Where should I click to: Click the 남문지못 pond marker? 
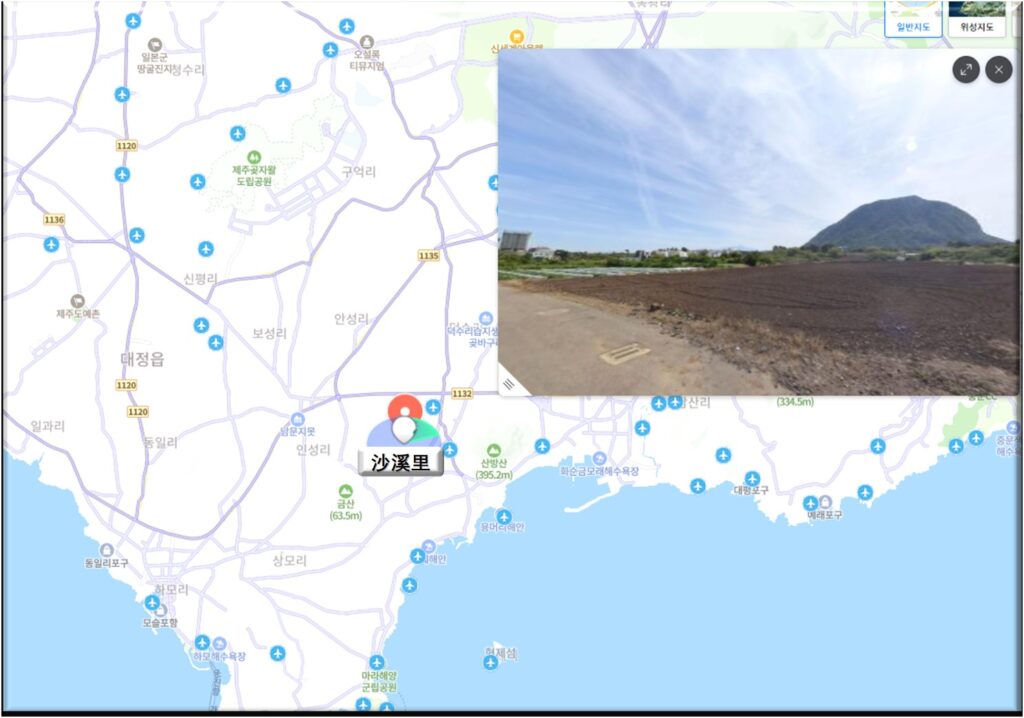[298, 419]
